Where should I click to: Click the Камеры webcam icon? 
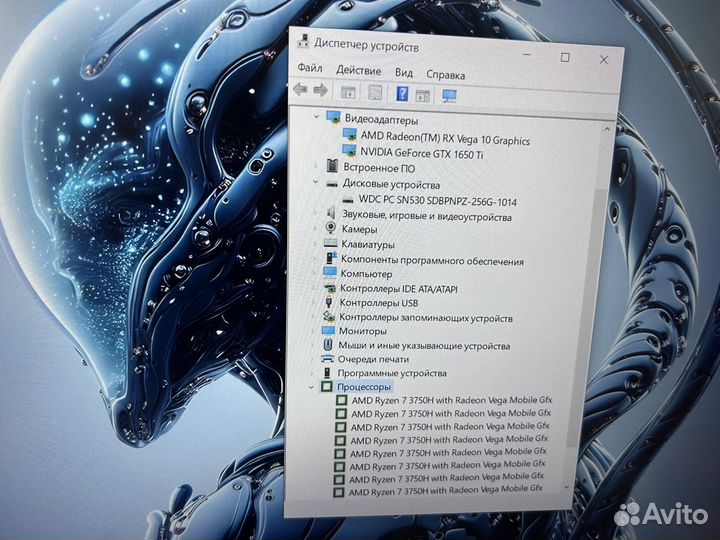click(x=331, y=228)
